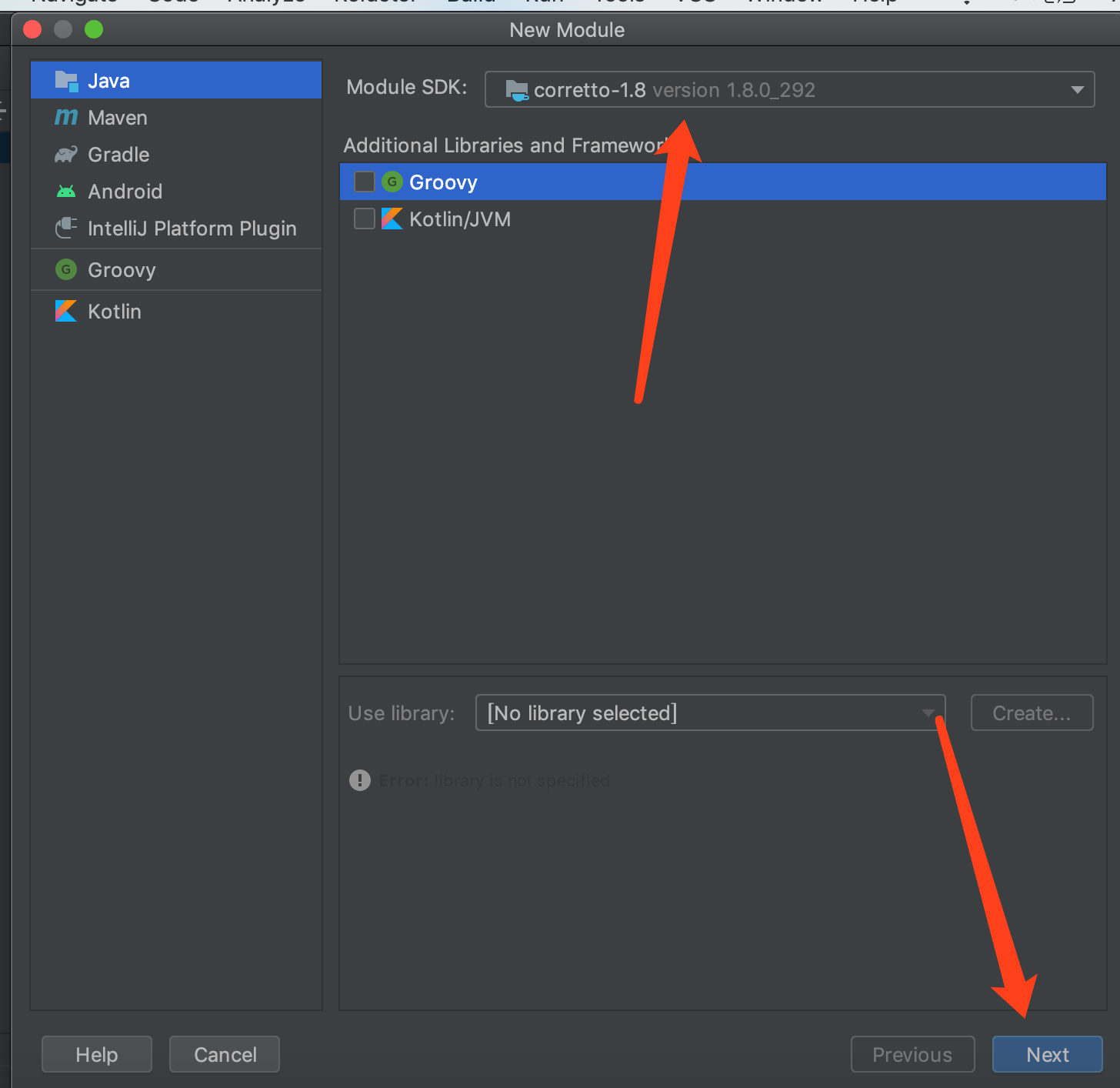Screen dimensions: 1120x1088
Task: Open the Help button
Action: point(97,1055)
